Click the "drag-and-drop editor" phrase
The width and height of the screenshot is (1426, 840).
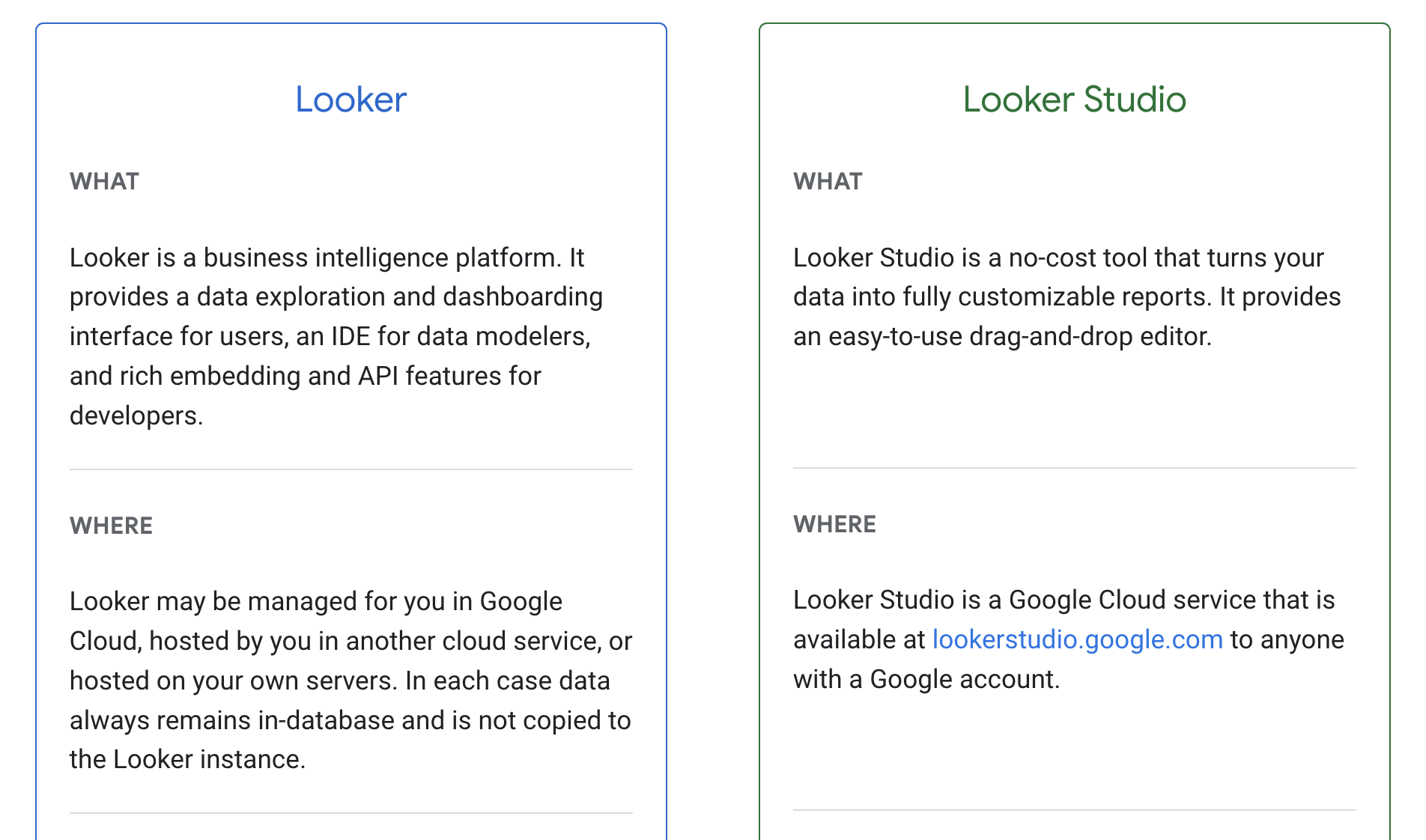click(1089, 337)
